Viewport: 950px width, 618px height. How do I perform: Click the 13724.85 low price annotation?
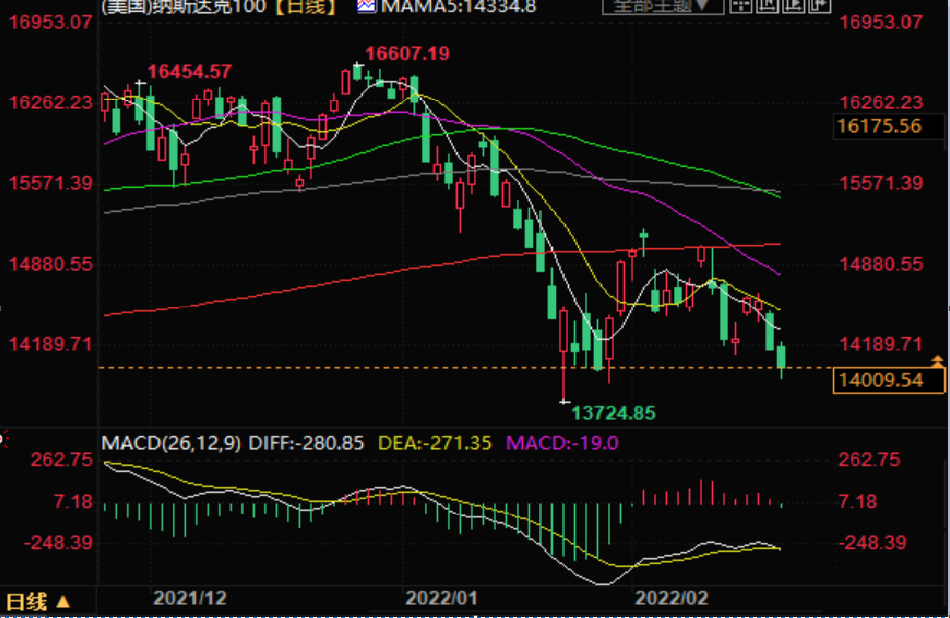pos(612,412)
